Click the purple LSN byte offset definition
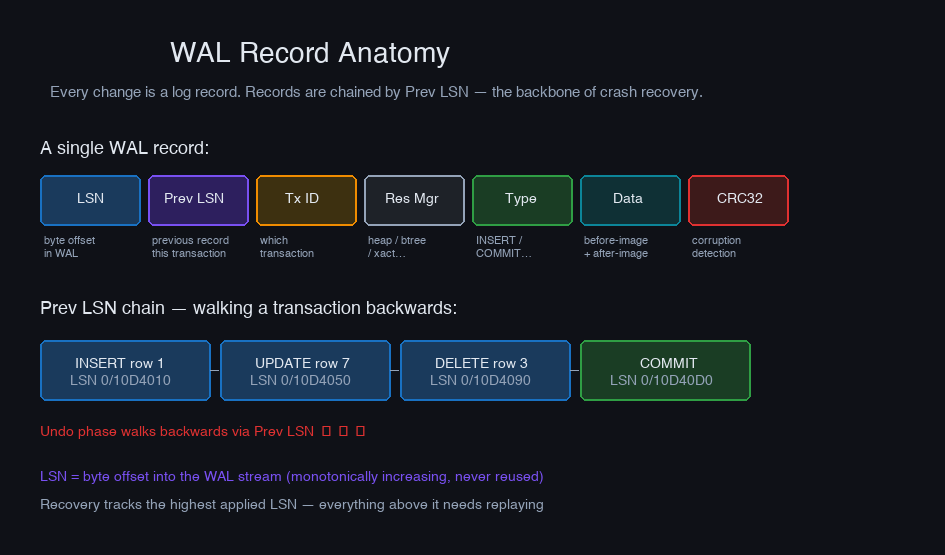This screenshot has width=945, height=555. point(291,477)
